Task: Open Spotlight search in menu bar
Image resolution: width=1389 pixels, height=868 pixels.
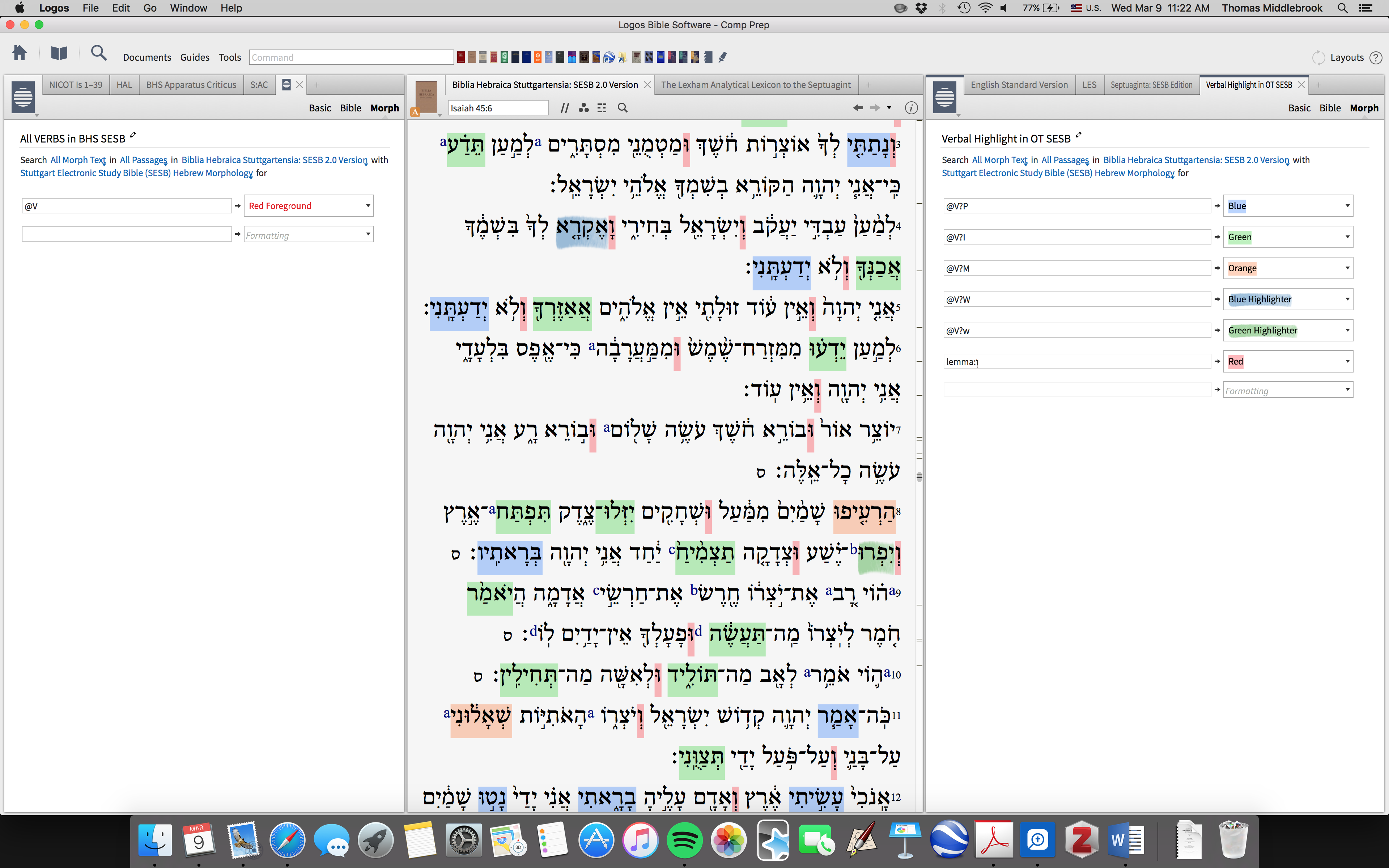Action: click(x=1342, y=8)
